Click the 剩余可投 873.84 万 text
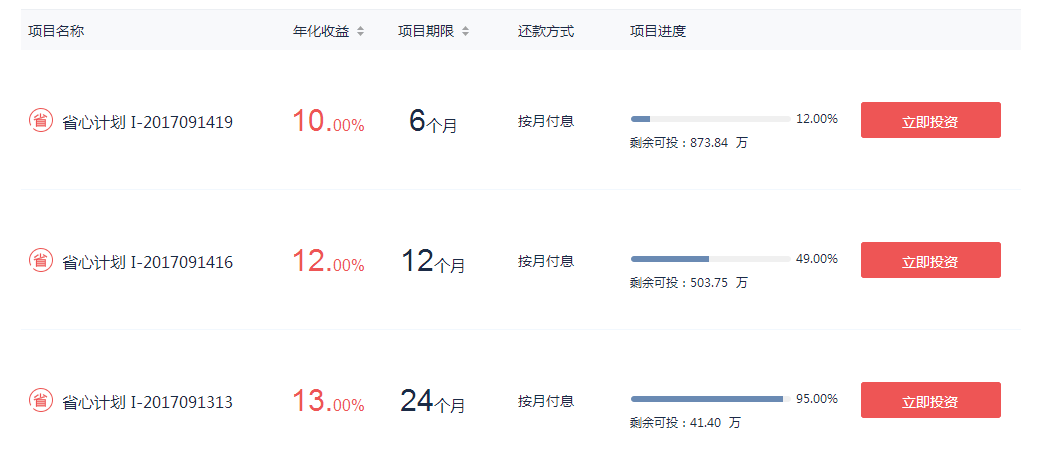Screen dimensions: 1037x468 coord(689,142)
